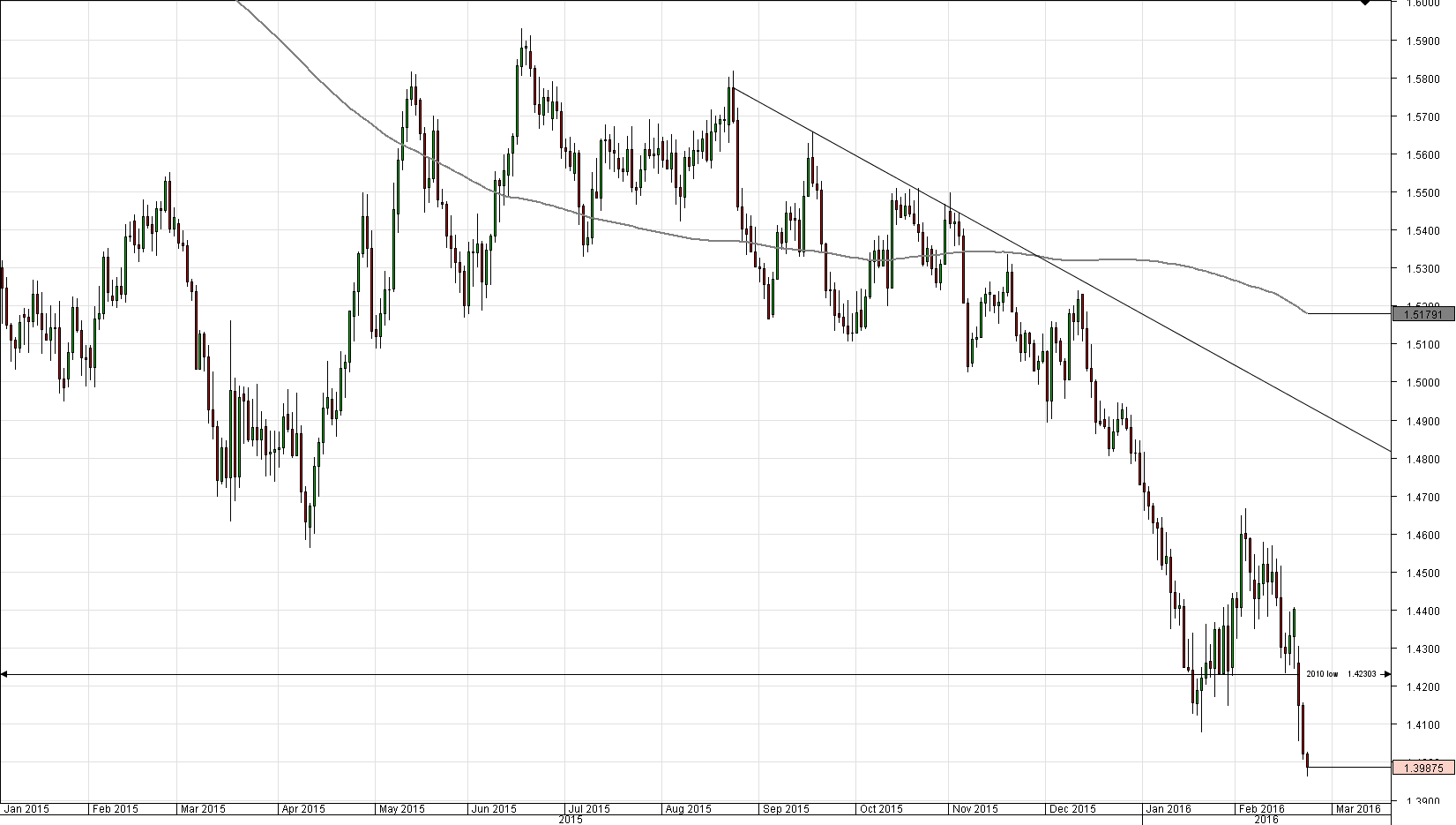1456x825 pixels.
Task: Click the 1.4300 price axis label
Action: pos(1424,649)
